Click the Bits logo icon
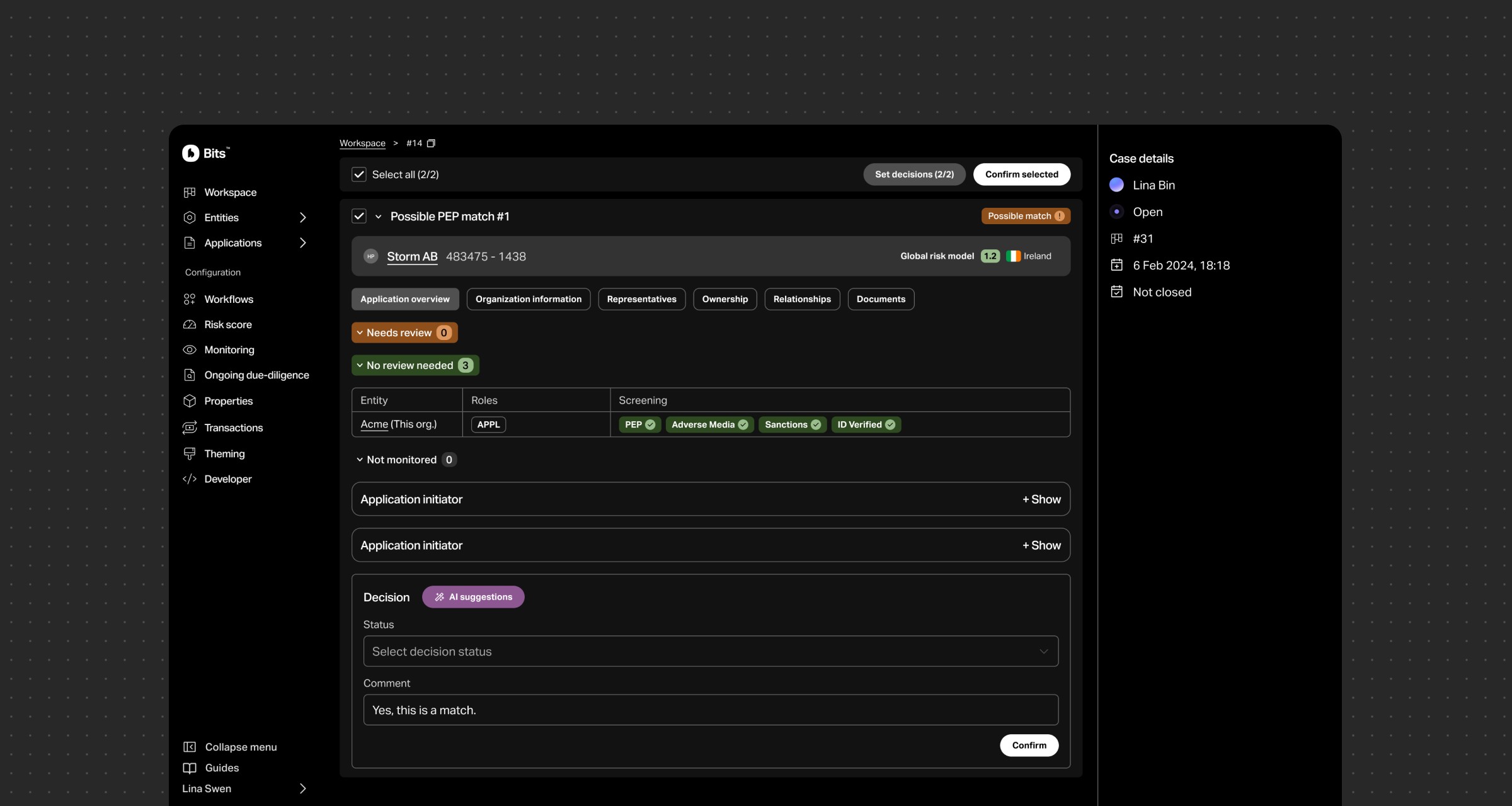The height and width of the screenshot is (806, 1512). (190, 153)
